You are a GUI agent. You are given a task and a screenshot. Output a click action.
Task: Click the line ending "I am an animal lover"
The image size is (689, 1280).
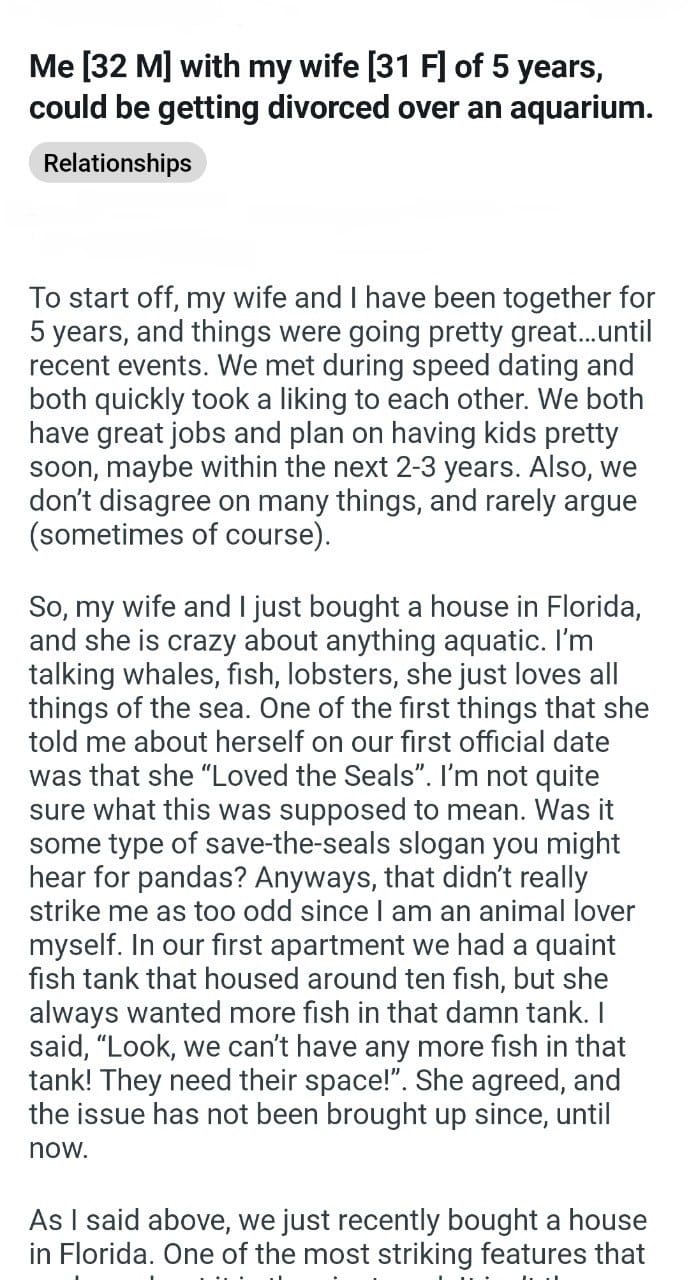tap(331, 912)
